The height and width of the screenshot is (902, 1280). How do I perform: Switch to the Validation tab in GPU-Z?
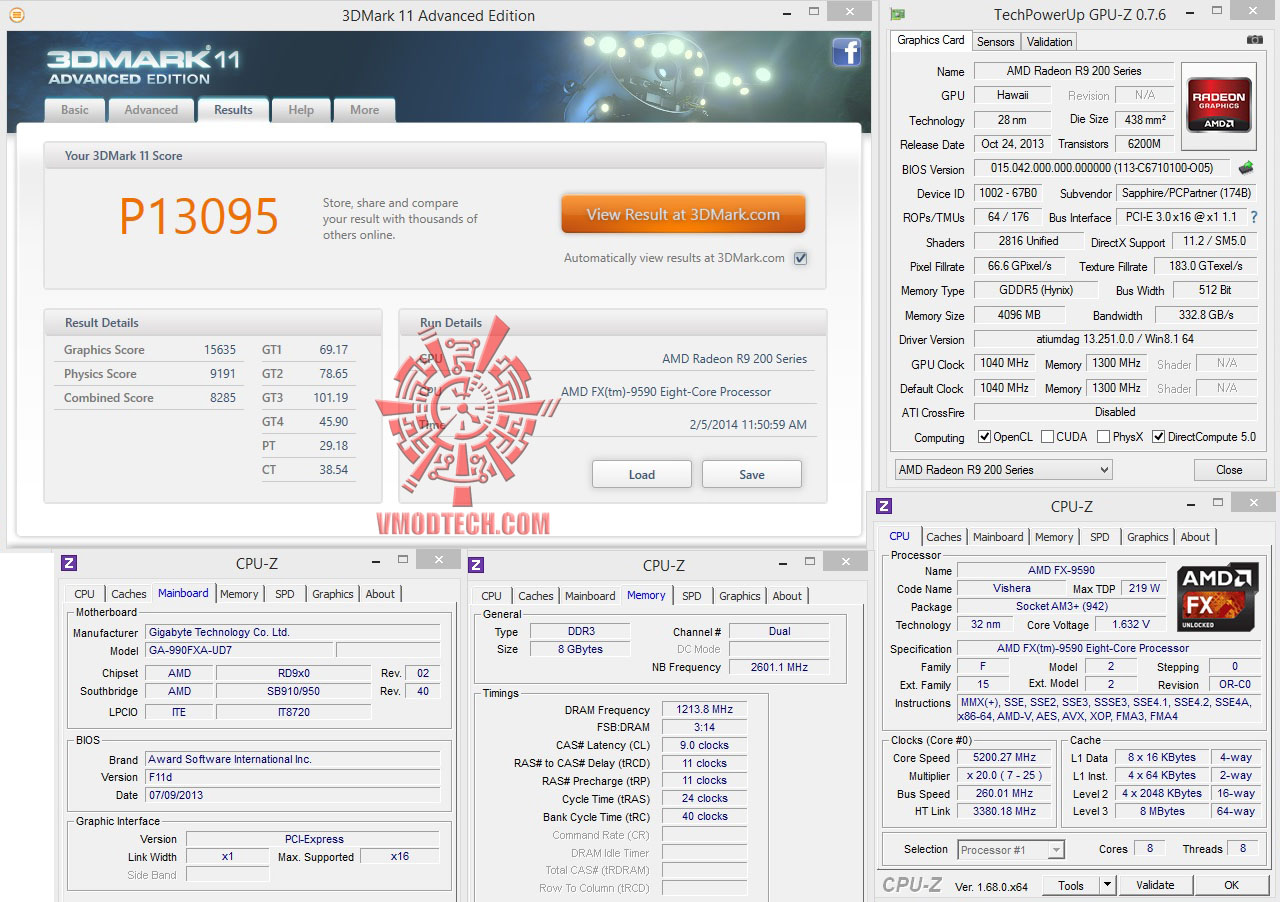pyautogui.click(x=1049, y=42)
